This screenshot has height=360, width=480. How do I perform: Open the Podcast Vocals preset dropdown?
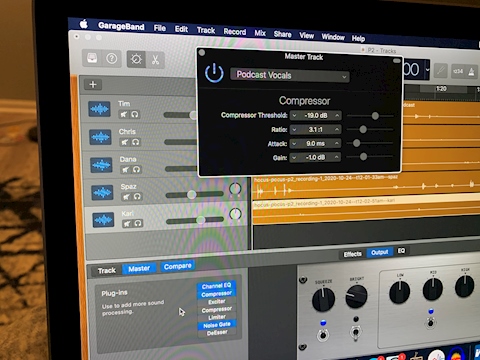pyautogui.click(x=290, y=75)
